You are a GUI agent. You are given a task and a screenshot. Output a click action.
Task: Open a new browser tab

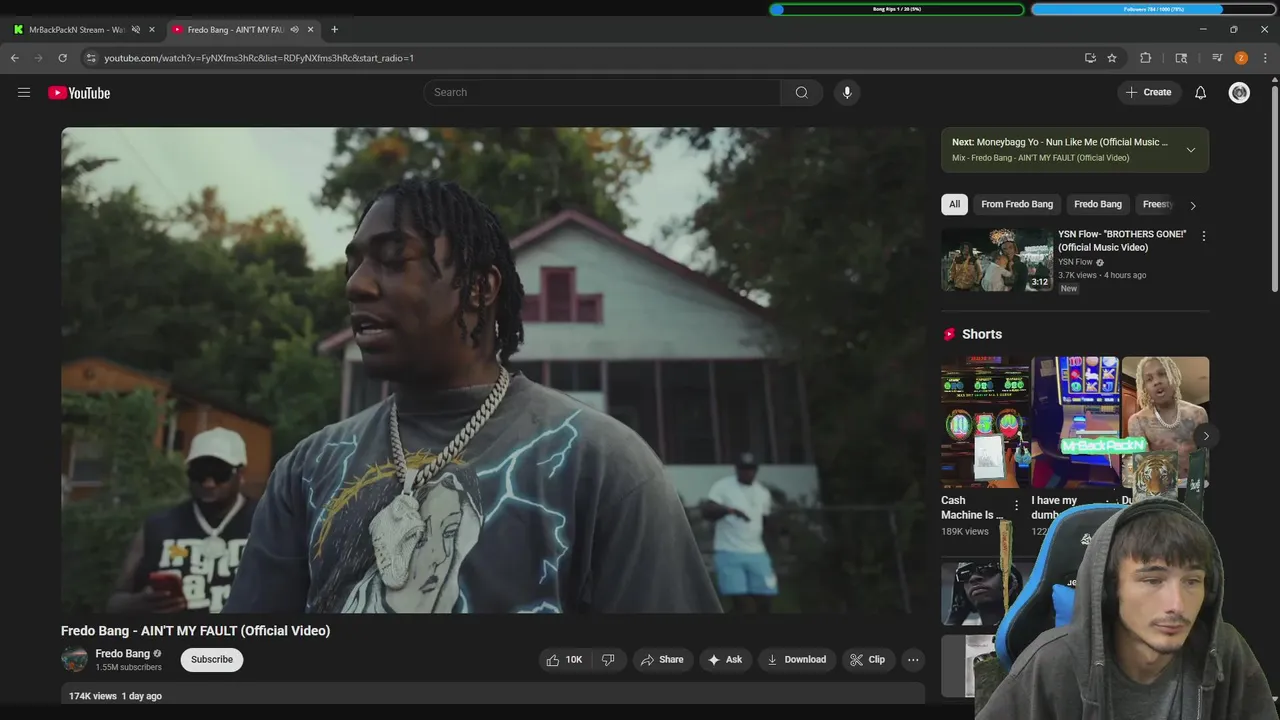334,30
